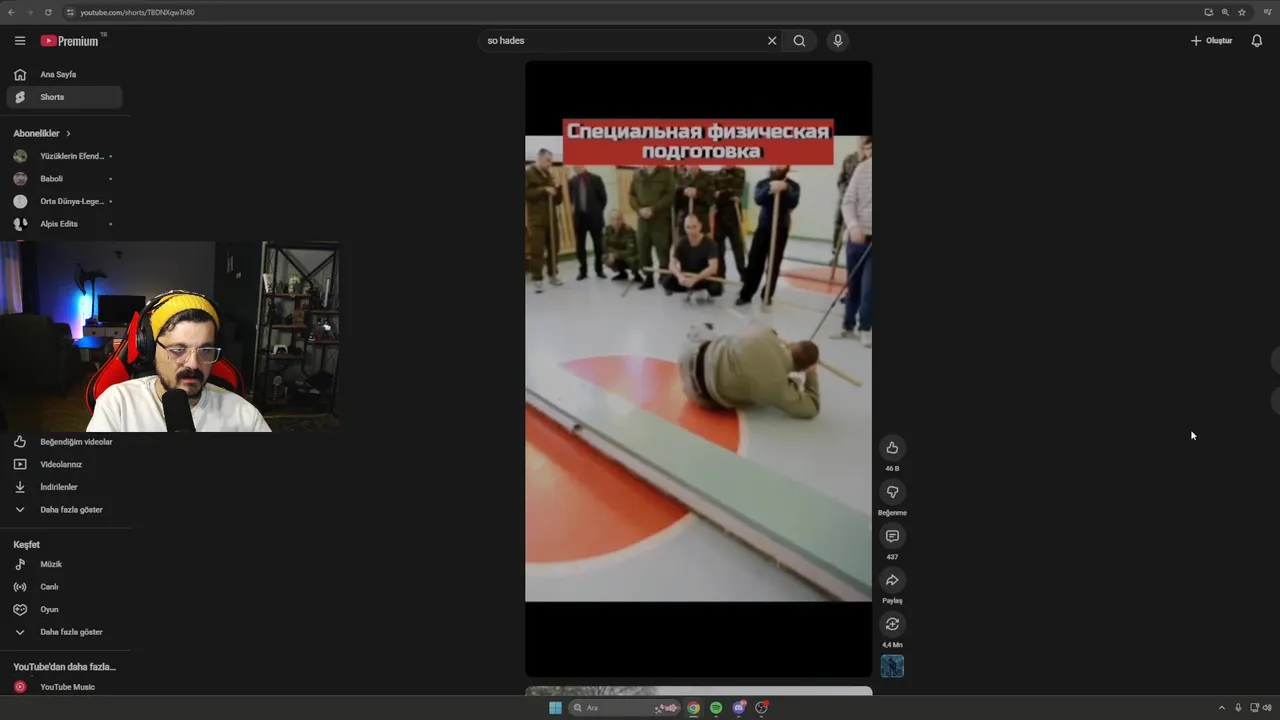Open Müzik in Keşfet section
This screenshot has width=1280, height=720.
64,564
